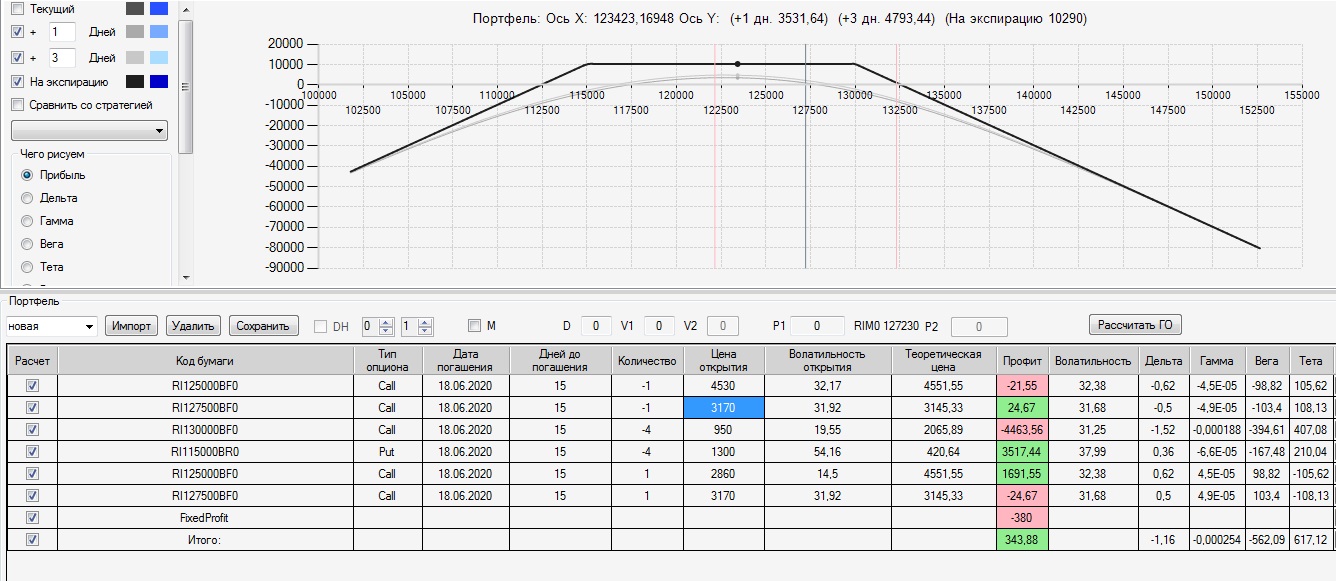
Task: Click the Тип опциона column header
Action: coord(387,360)
